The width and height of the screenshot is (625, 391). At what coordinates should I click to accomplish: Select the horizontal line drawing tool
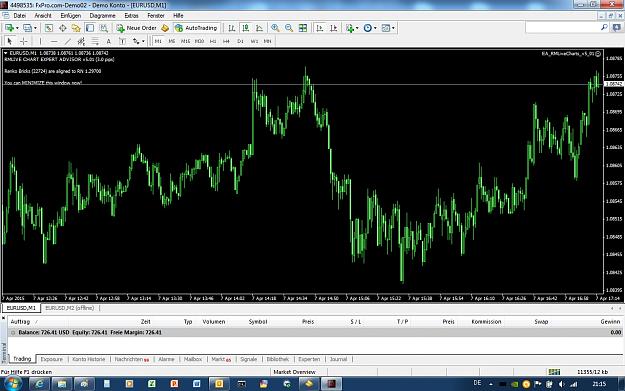point(54,41)
